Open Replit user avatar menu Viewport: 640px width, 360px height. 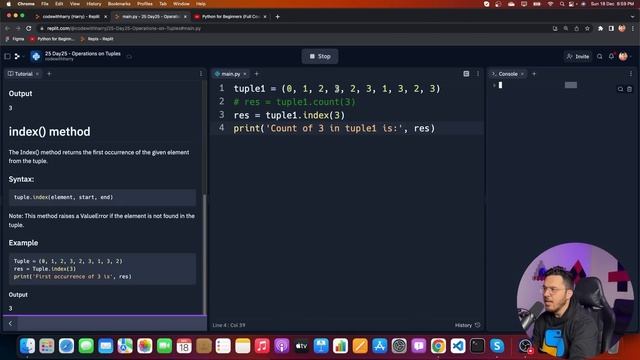click(x=623, y=56)
